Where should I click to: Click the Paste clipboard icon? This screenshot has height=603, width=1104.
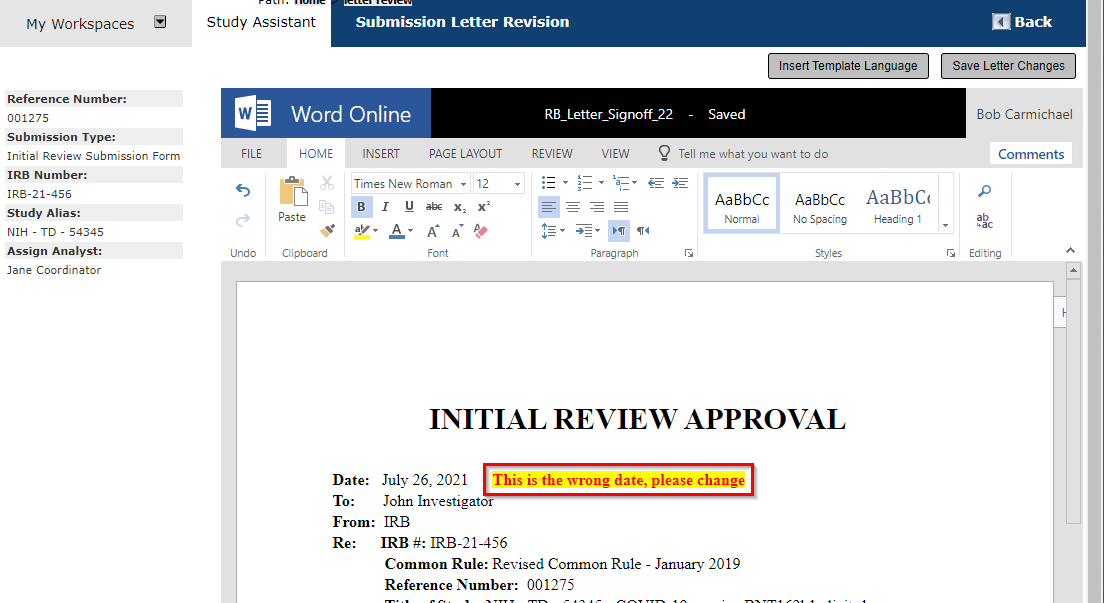tap(293, 192)
